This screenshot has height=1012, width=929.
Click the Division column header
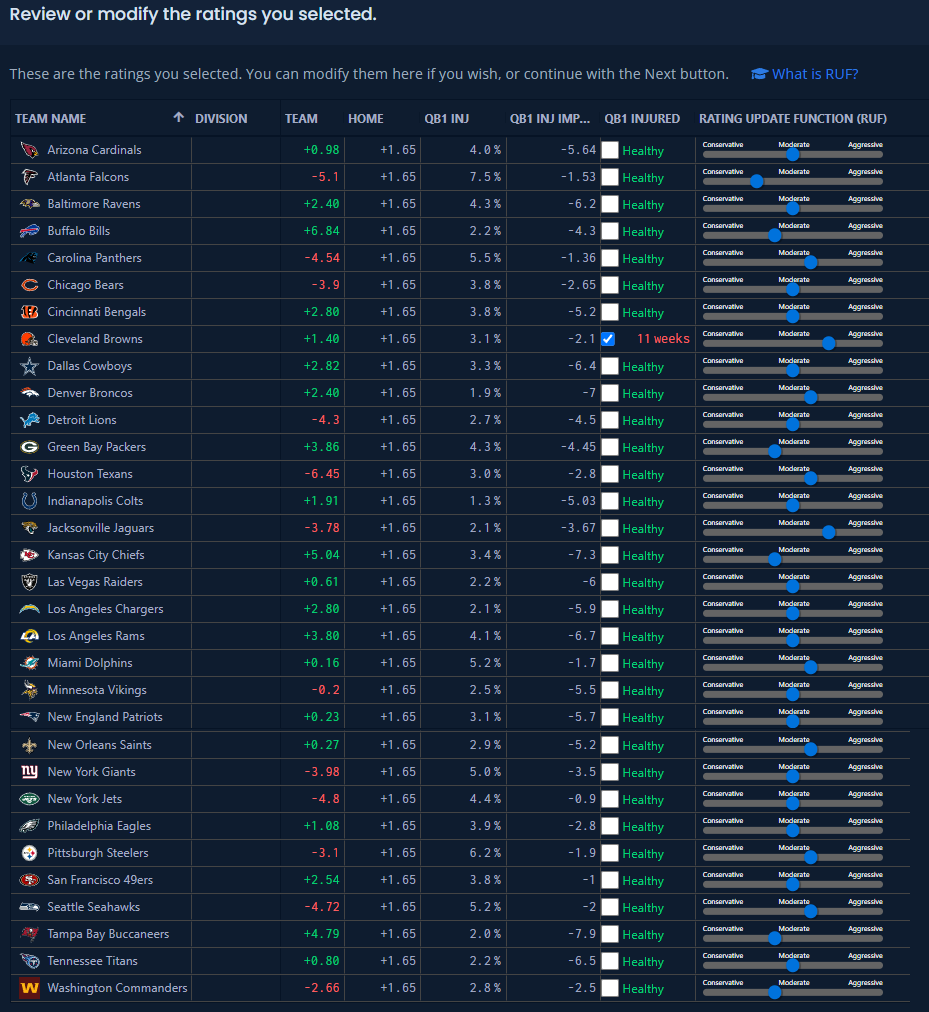point(221,119)
